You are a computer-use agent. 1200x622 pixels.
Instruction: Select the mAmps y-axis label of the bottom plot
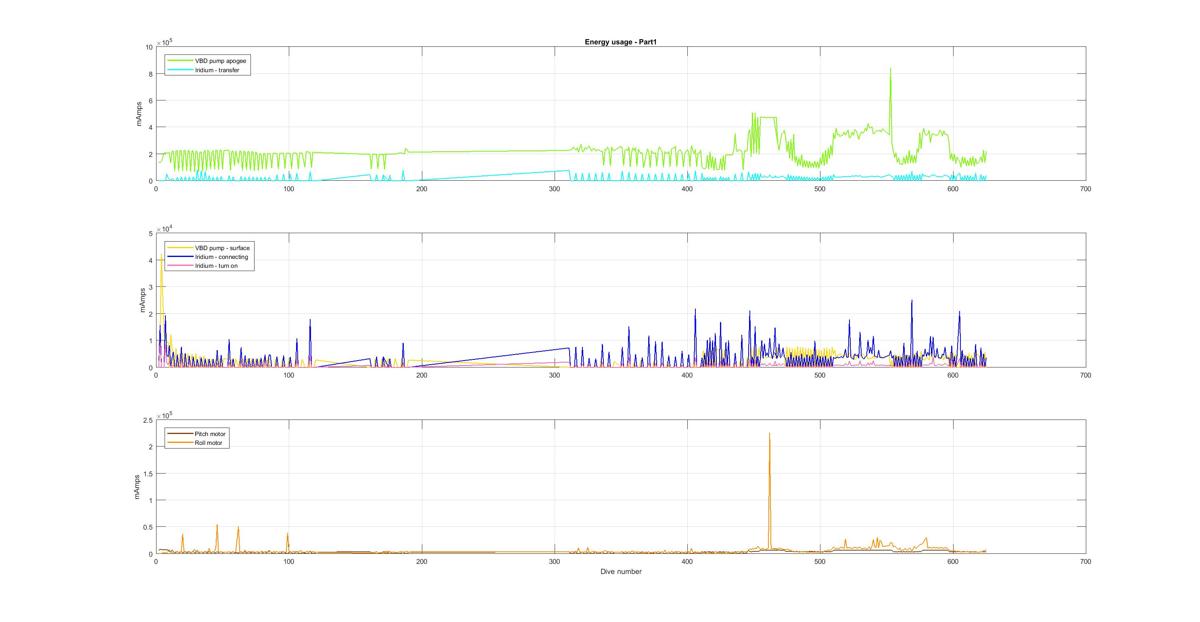tap(141, 487)
